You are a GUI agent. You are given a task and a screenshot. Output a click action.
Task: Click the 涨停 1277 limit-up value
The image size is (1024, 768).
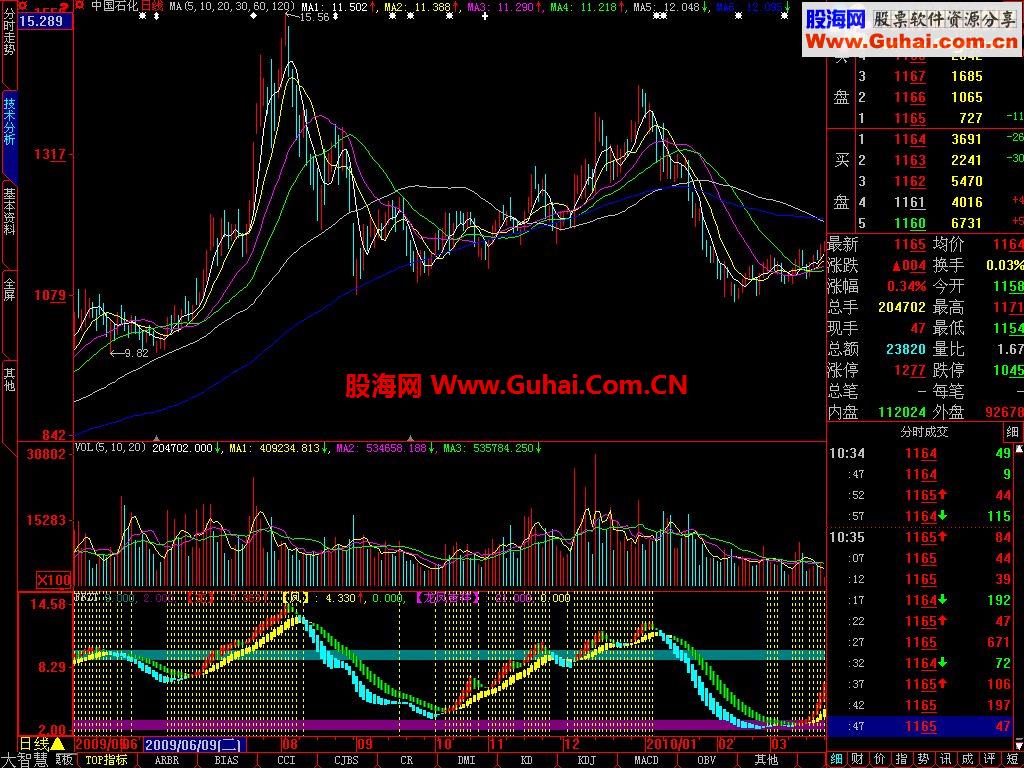point(910,370)
